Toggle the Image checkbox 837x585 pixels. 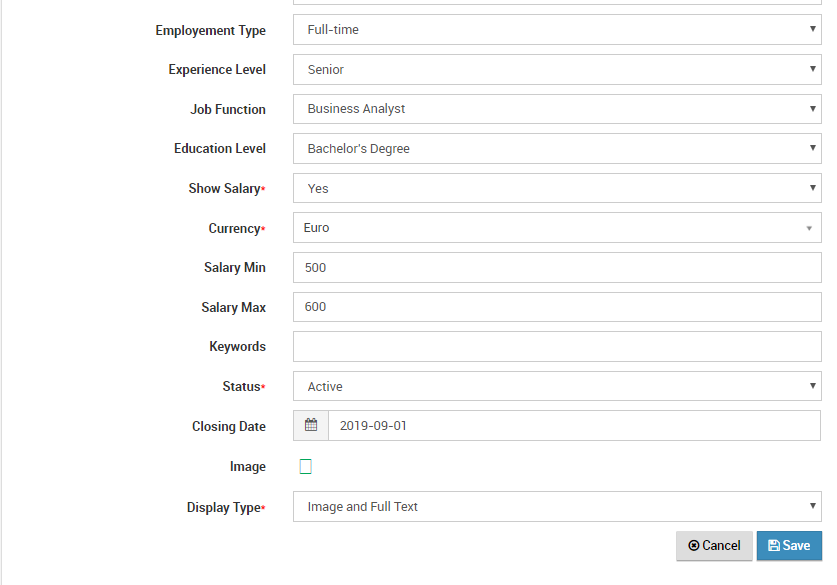point(305,467)
